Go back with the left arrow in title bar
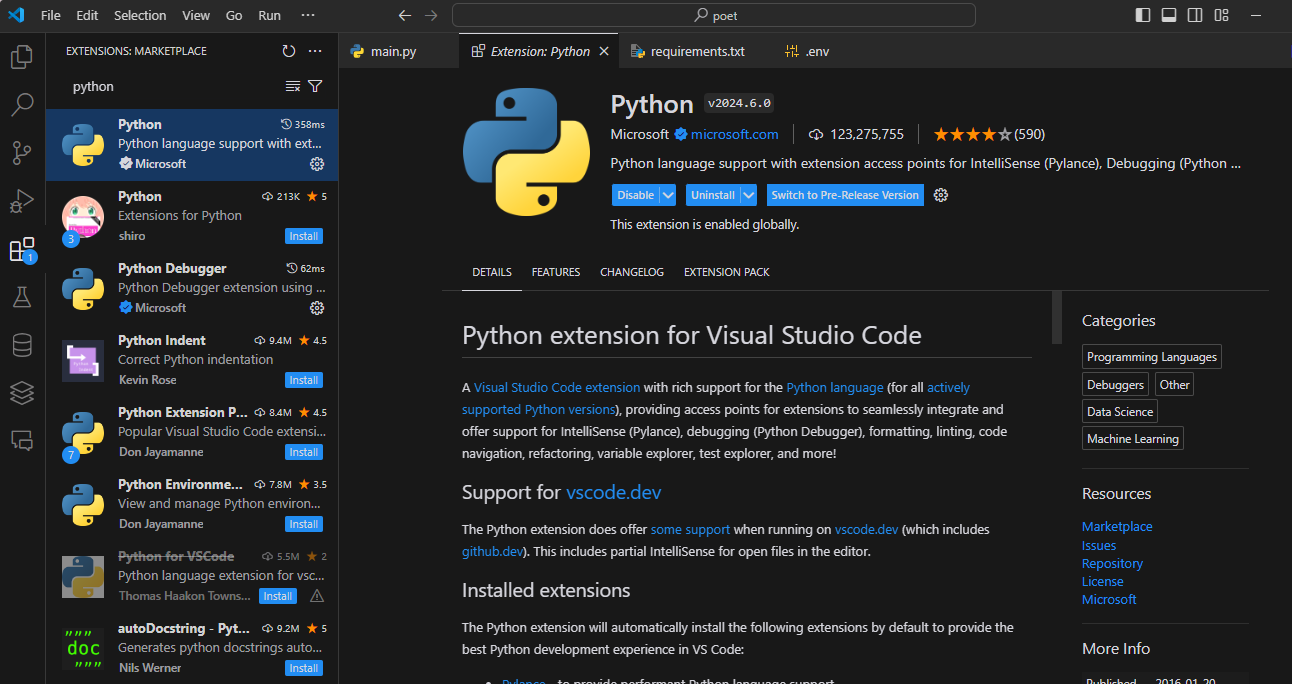The height and width of the screenshot is (684, 1292). pyautogui.click(x=404, y=15)
